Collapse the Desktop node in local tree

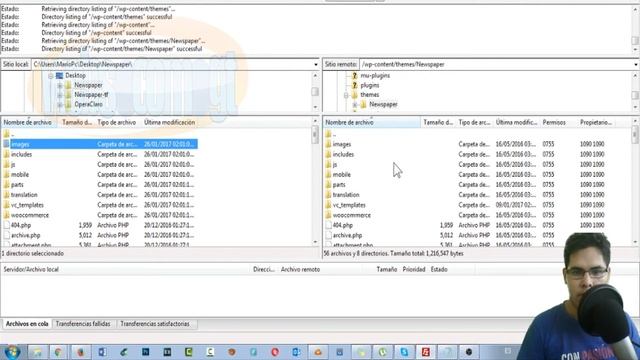point(51,76)
